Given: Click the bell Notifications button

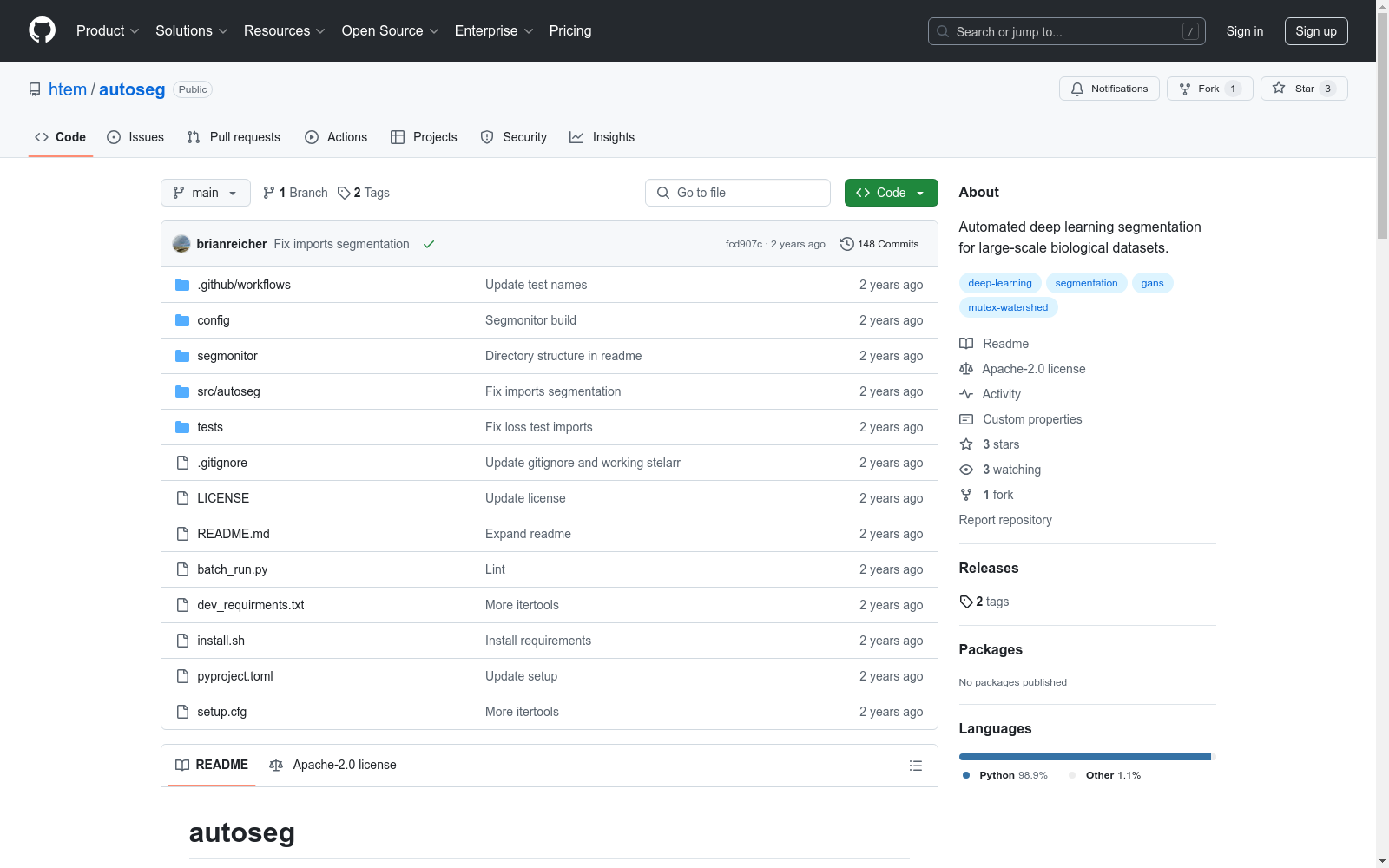Looking at the screenshot, I should tap(1109, 89).
